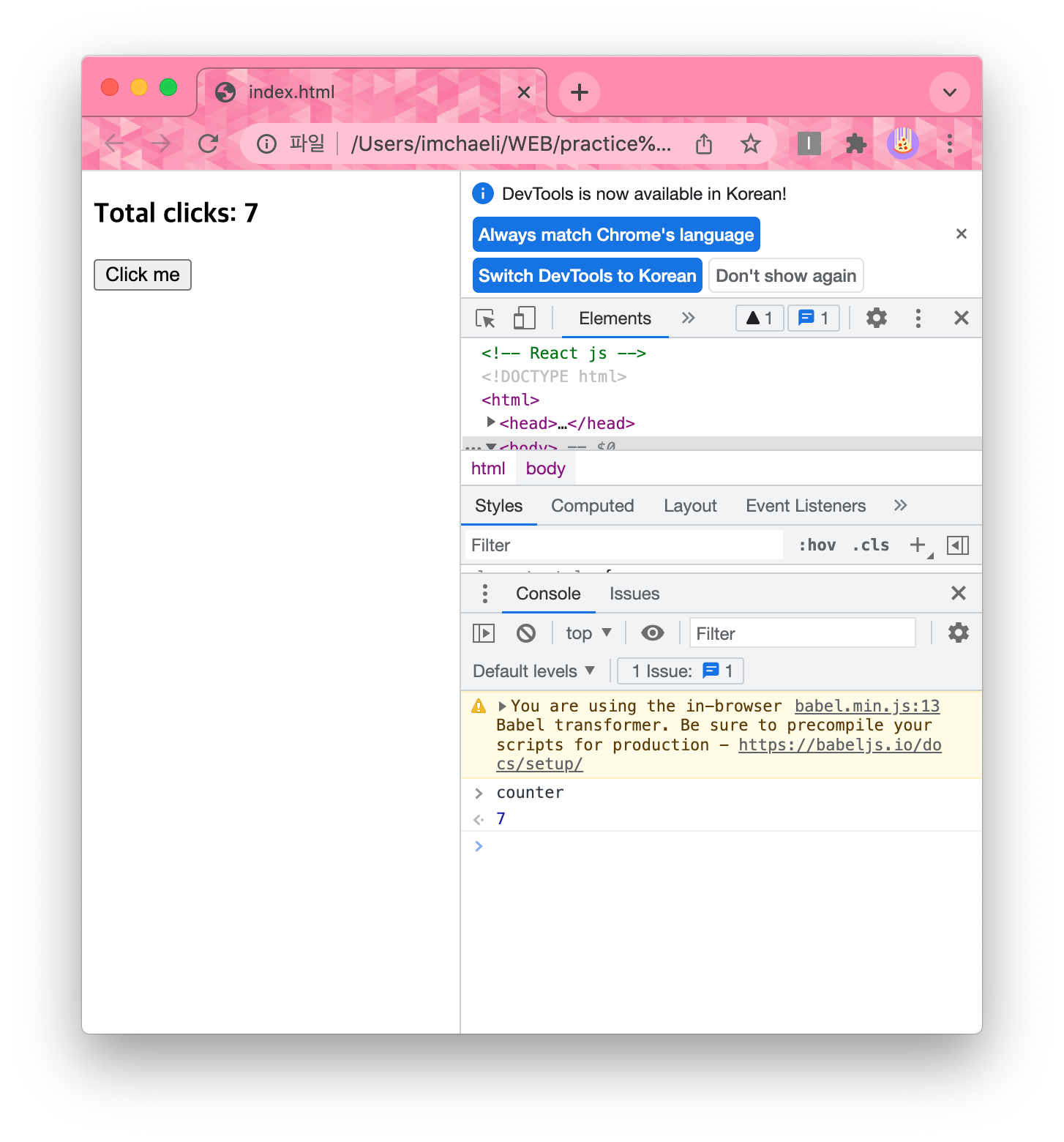Toggle element classes with .cls

(870, 545)
